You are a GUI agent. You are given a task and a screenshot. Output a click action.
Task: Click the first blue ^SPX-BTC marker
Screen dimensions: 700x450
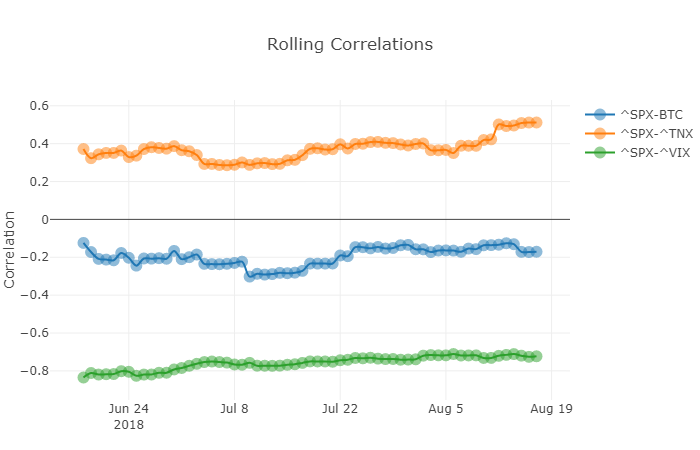click(84, 243)
